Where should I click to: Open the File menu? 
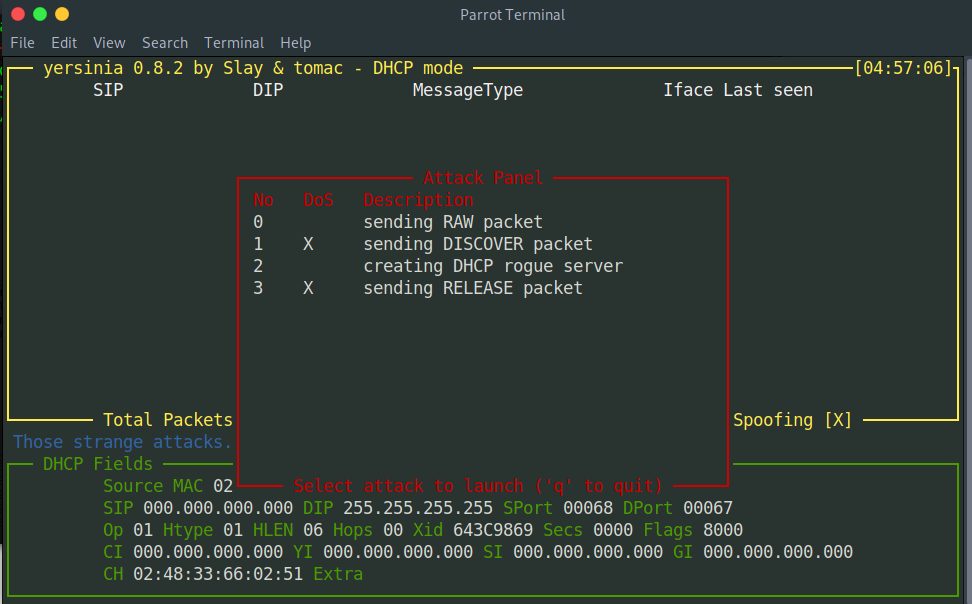[22, 43]
